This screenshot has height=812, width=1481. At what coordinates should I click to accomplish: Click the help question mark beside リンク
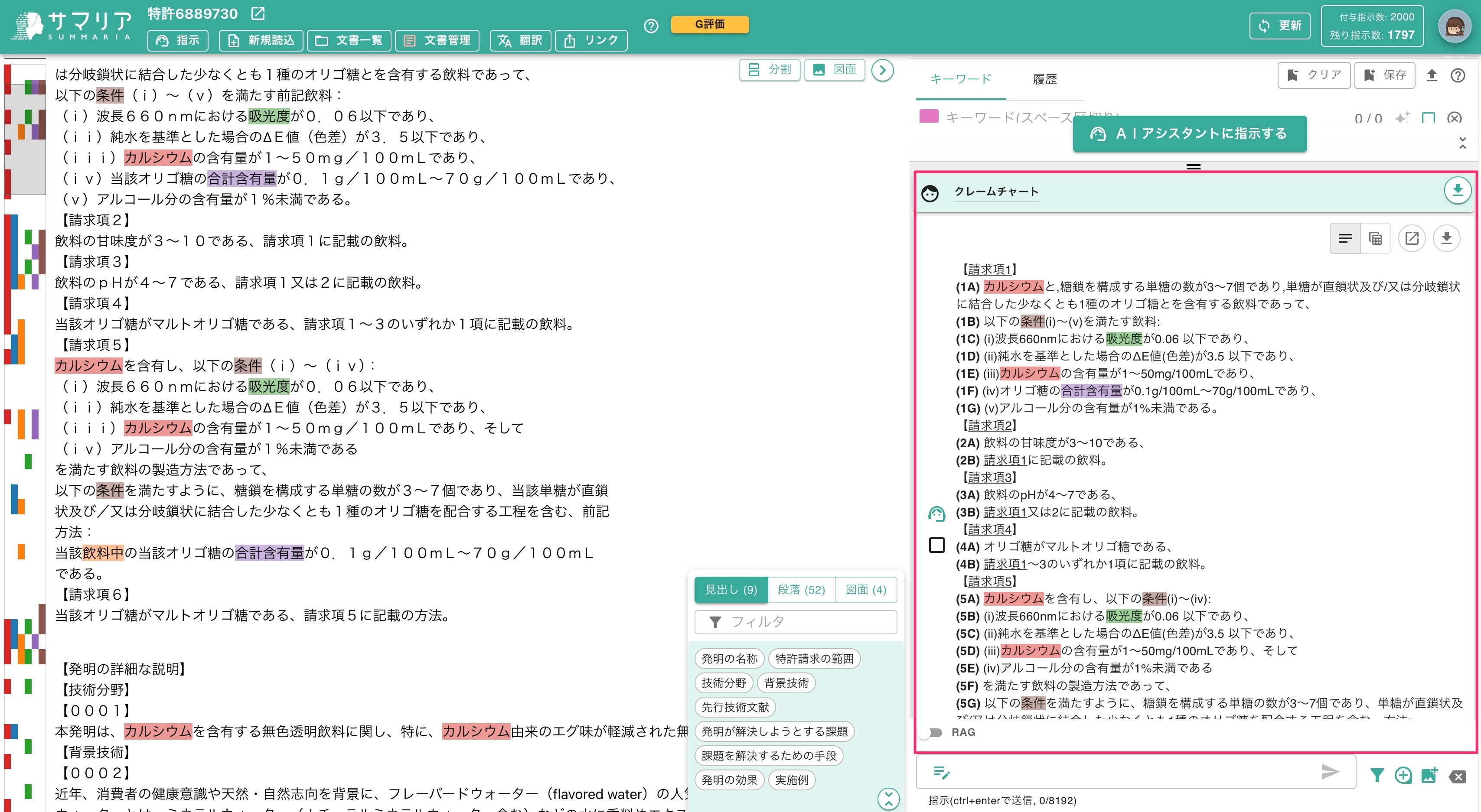(x=651, y=26)
